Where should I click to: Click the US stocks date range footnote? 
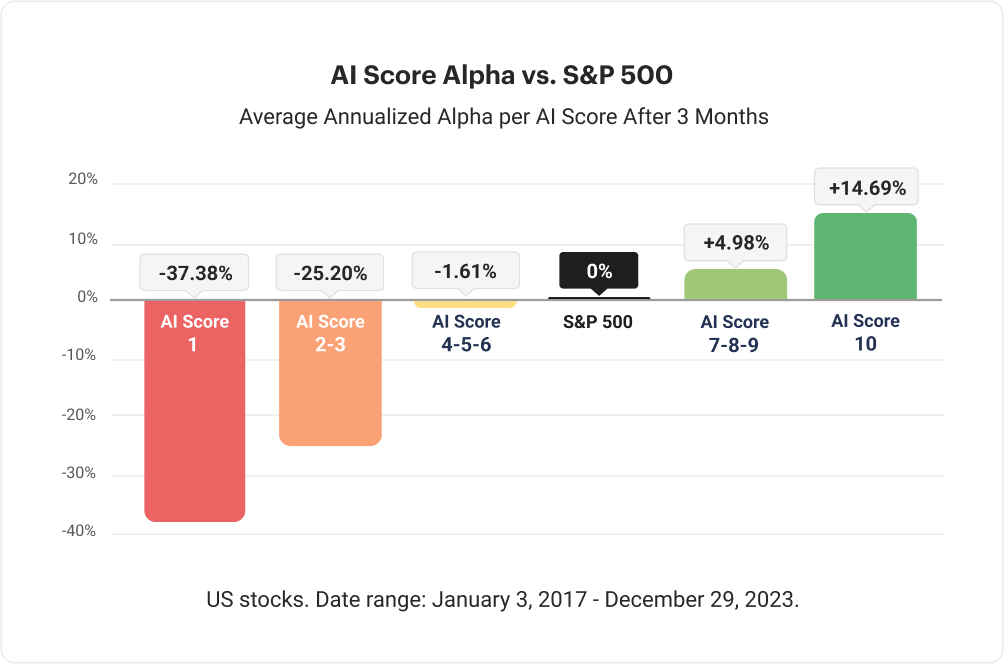[x=502, y=601]
